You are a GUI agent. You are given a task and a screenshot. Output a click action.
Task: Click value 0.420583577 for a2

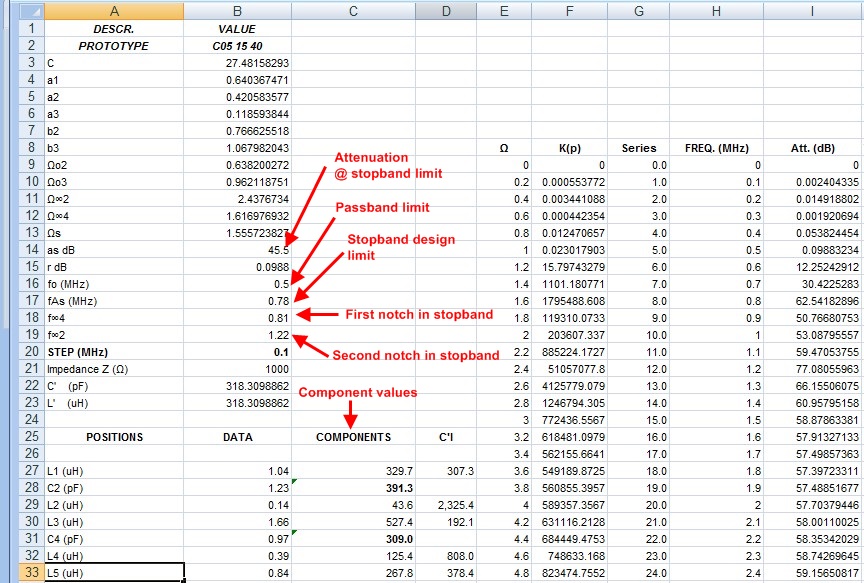tap(237, 98)
